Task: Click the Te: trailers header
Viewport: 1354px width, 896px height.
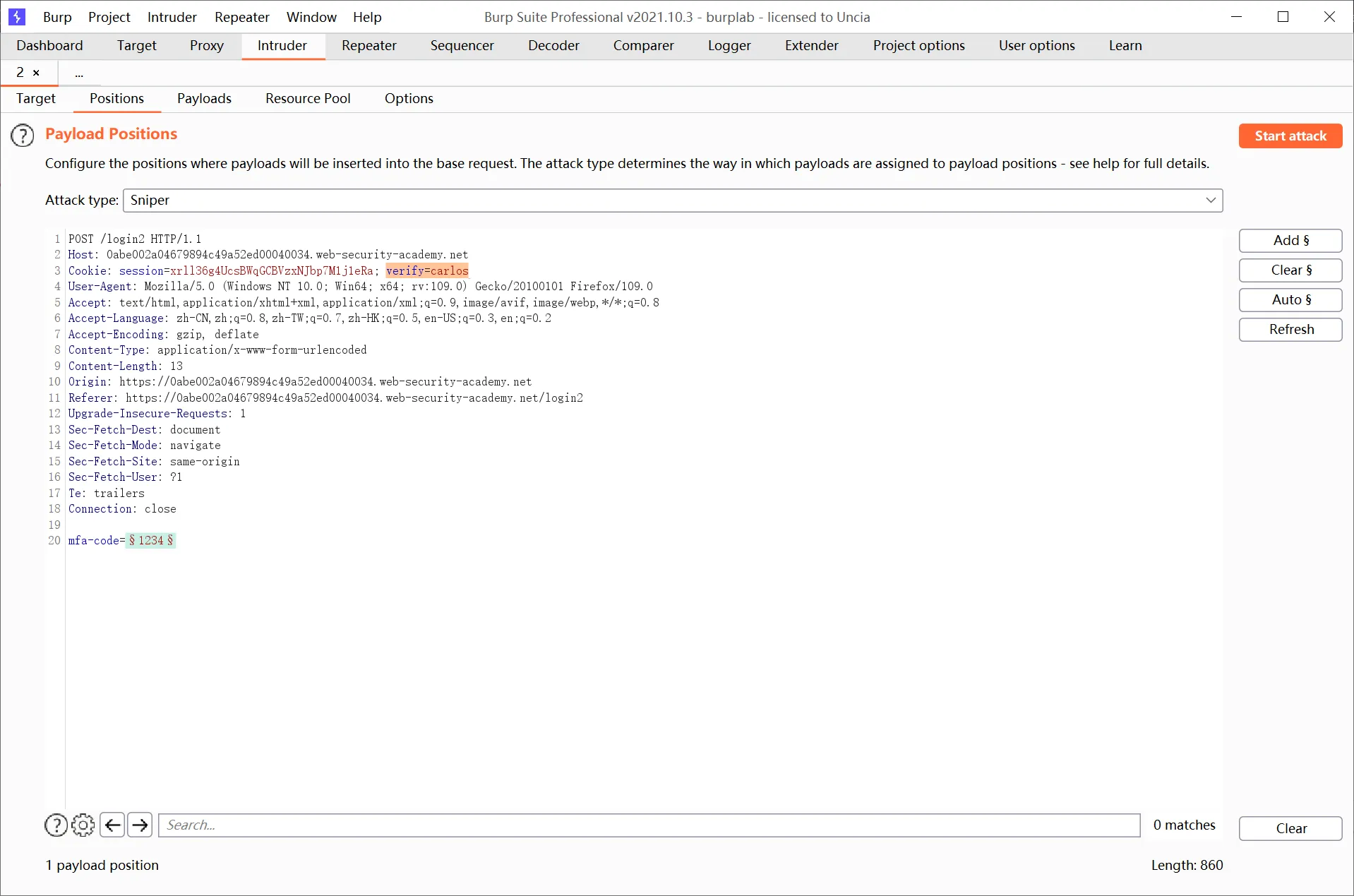Action: [x=107, y=493]
